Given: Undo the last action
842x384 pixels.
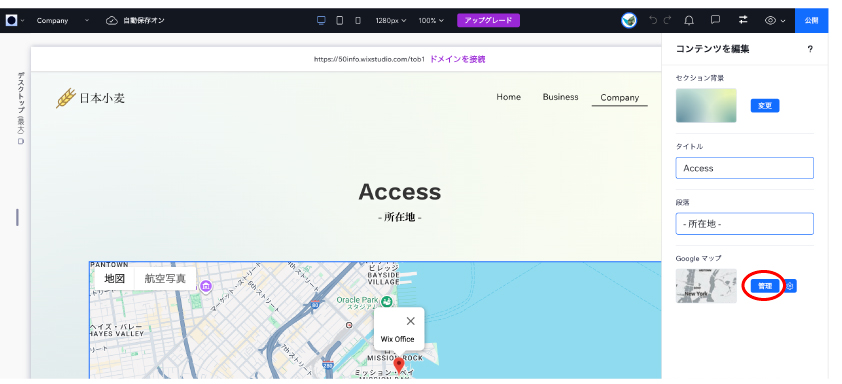Looking at the screenshot, I should (x=653, y=20).
